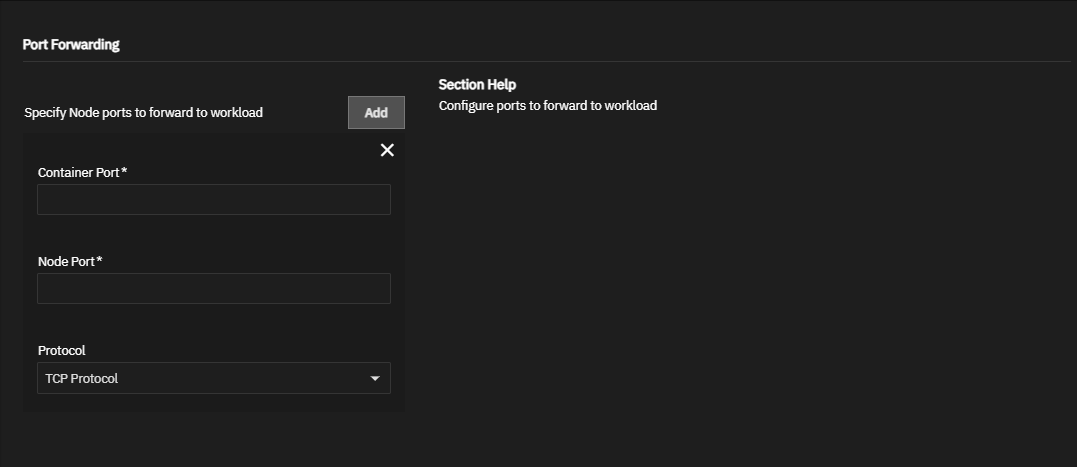1077x467 pixels.
Task: Click the Protocol field label
Action: [61, 351]
